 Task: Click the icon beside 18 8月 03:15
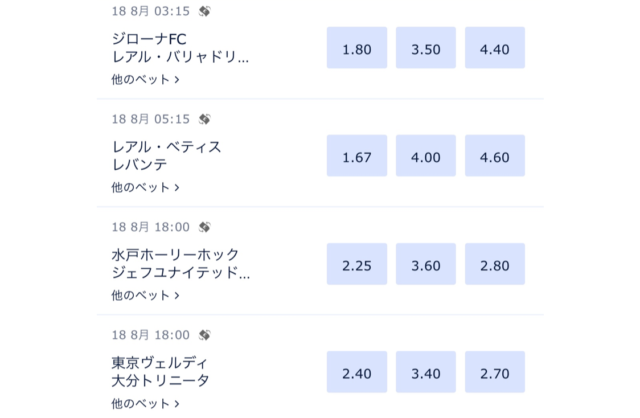click(x=204, y=11)
